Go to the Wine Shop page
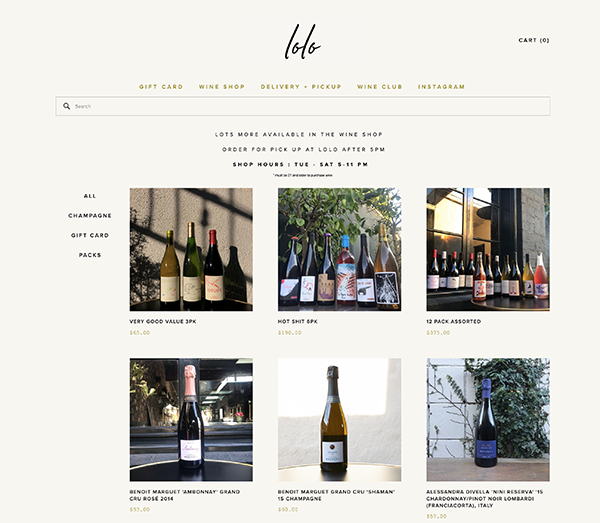Image resolution: width=600 pixels, height=523 pixels. [222, 87]
